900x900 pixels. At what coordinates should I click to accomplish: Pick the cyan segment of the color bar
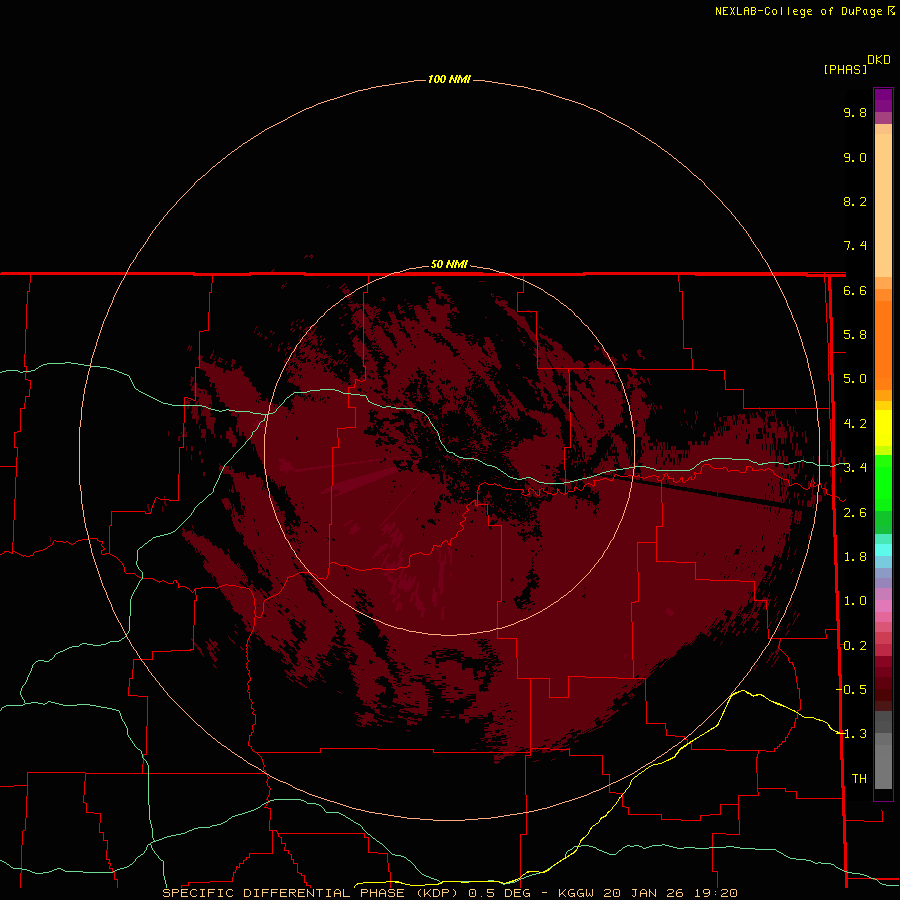(x=883, y=550)
